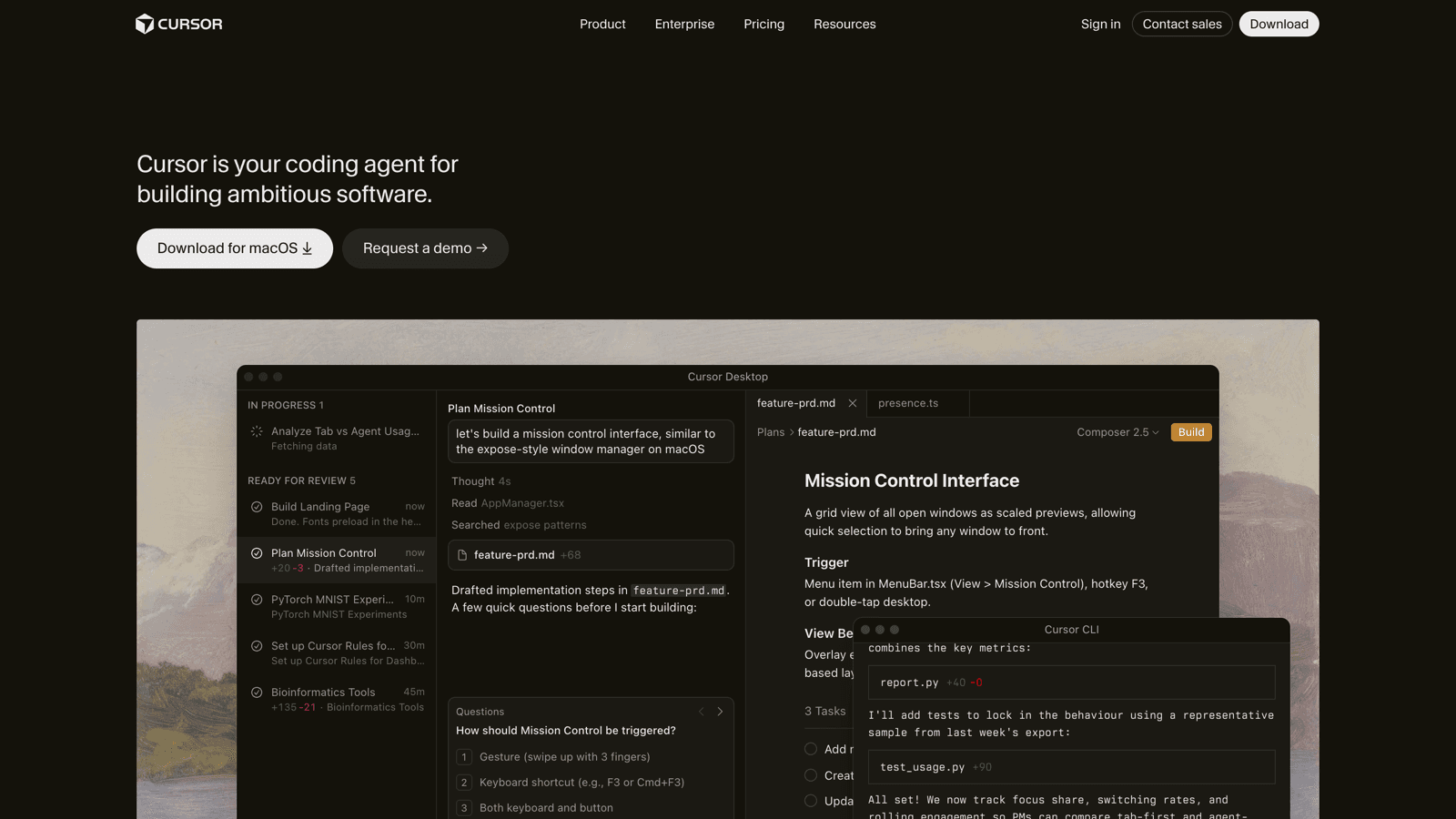The height and width of the screenshot is (819, 1456).
Task: Click the mission control prompt message box
Action: [591, 441]
